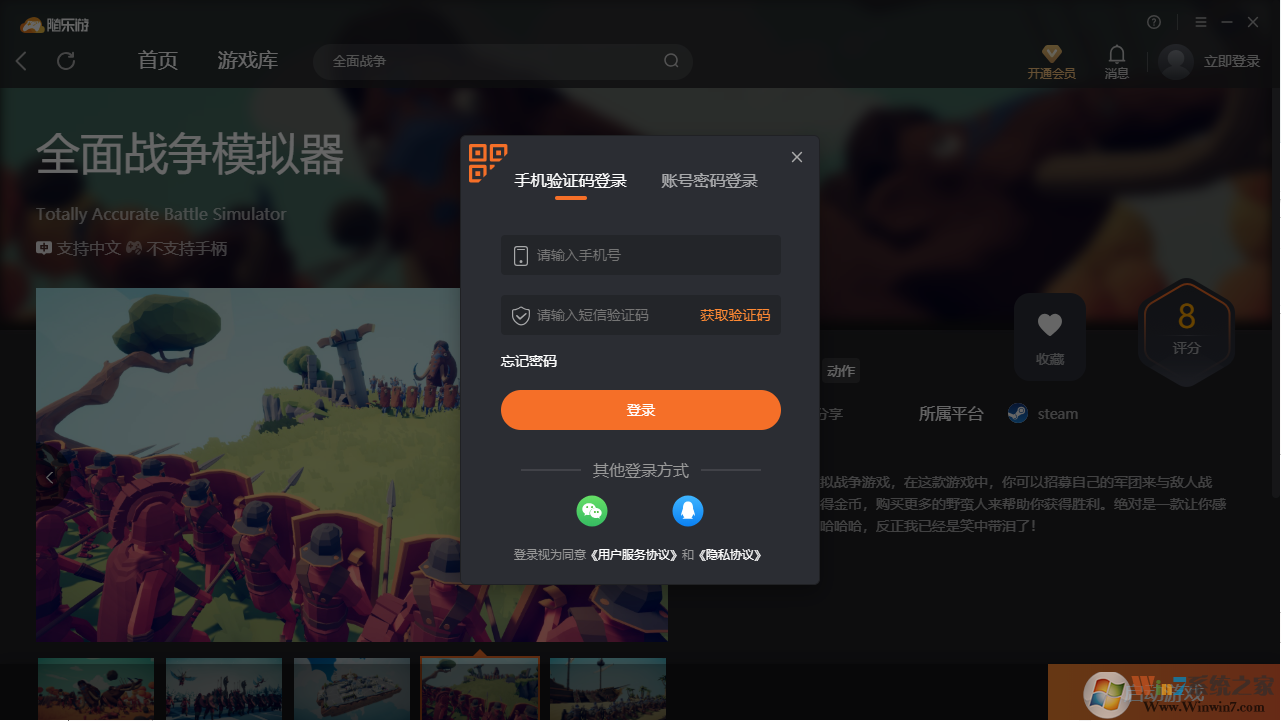Open the 游戏库 section
1281x721 pixels.
pyautogui.click(x=247, y=60)
